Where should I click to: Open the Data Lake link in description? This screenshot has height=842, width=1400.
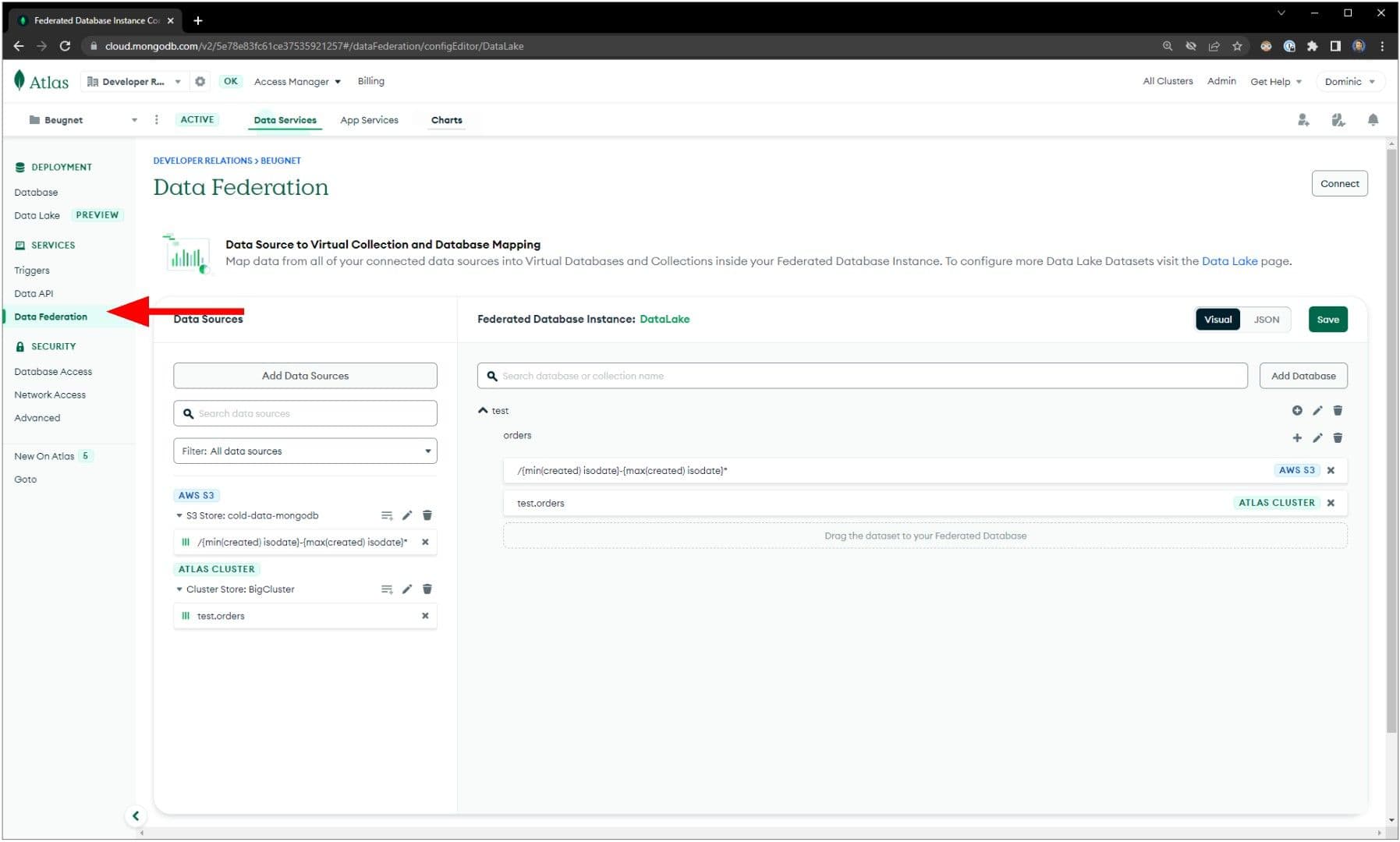1229,261
